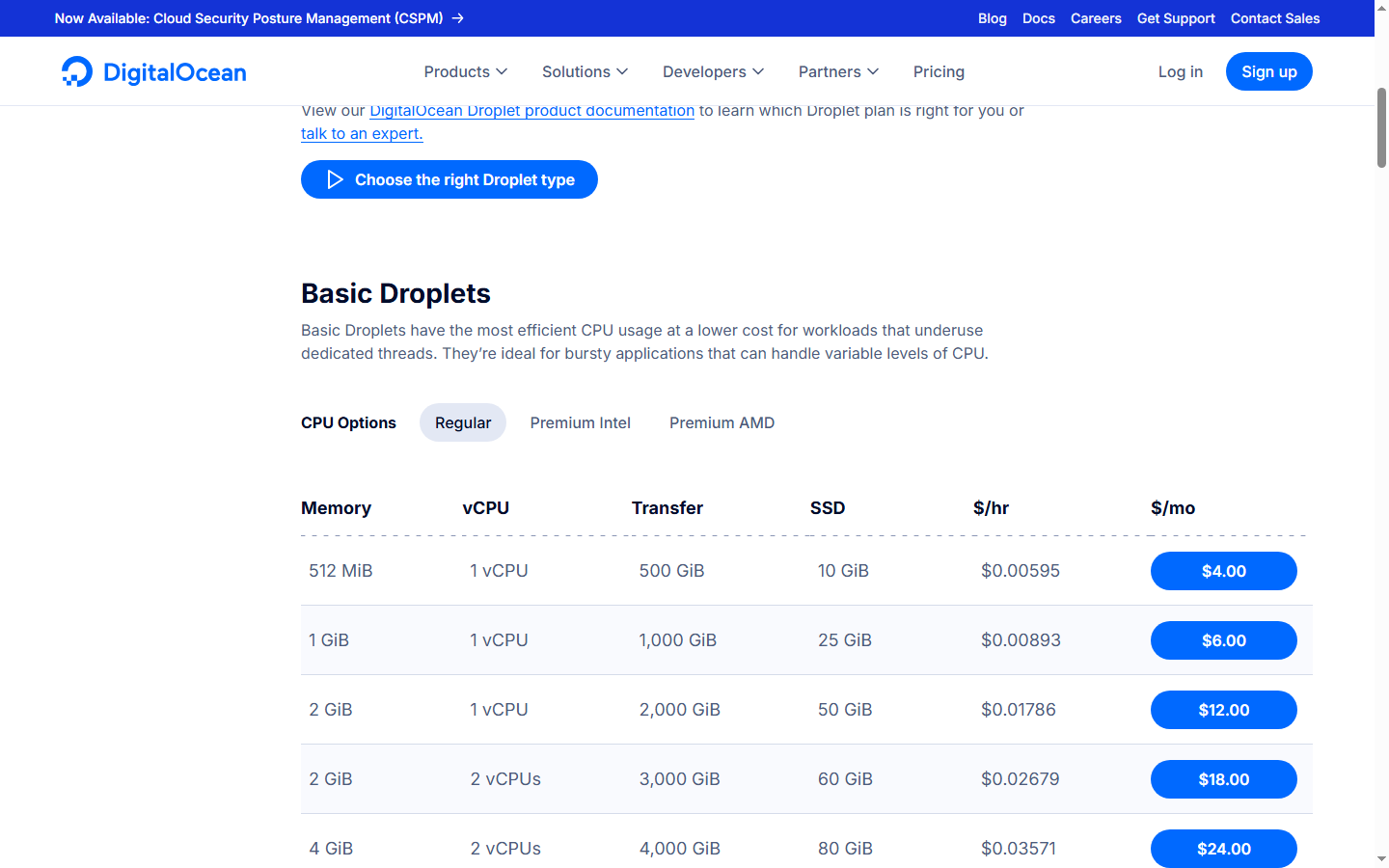Select the $12.00 monthly plan button
This screenshot has width=1389, height=868.
coord(1224,710)
